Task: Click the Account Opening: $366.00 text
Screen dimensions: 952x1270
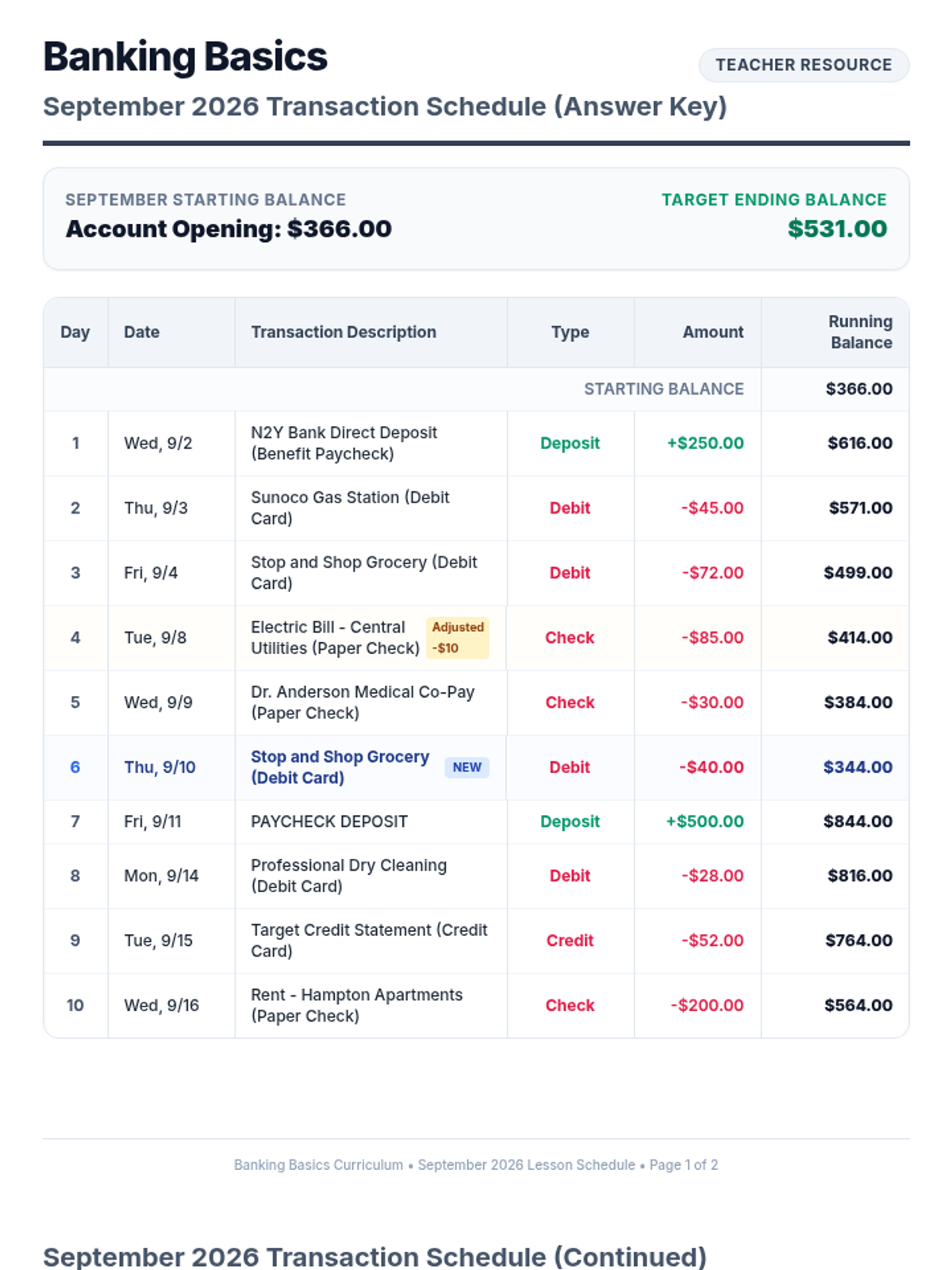Action: (228, 229)
